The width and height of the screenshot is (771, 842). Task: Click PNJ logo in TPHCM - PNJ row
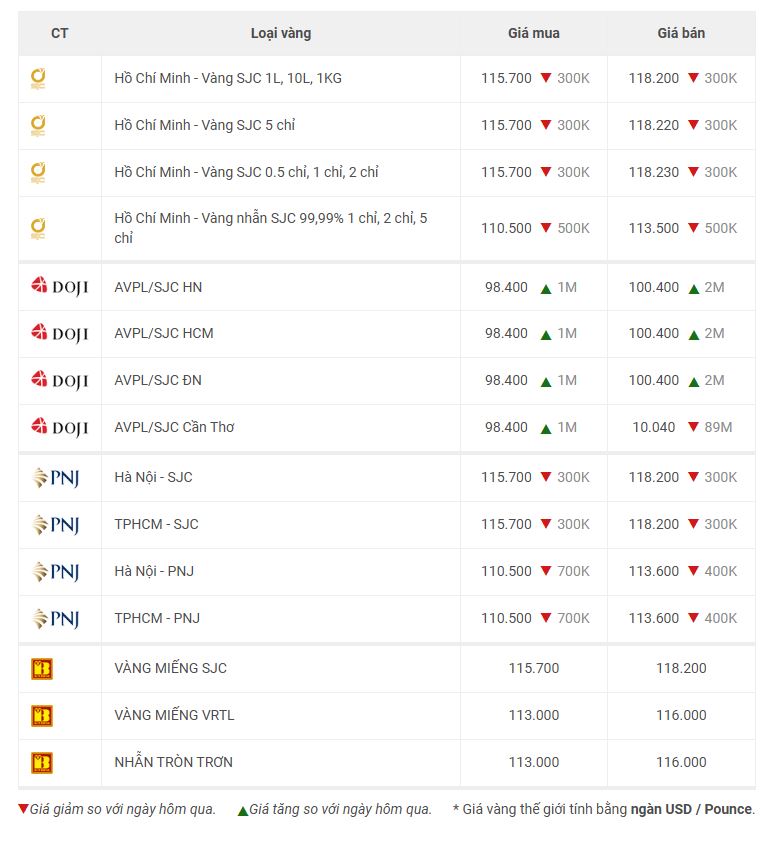pos(55,618)
